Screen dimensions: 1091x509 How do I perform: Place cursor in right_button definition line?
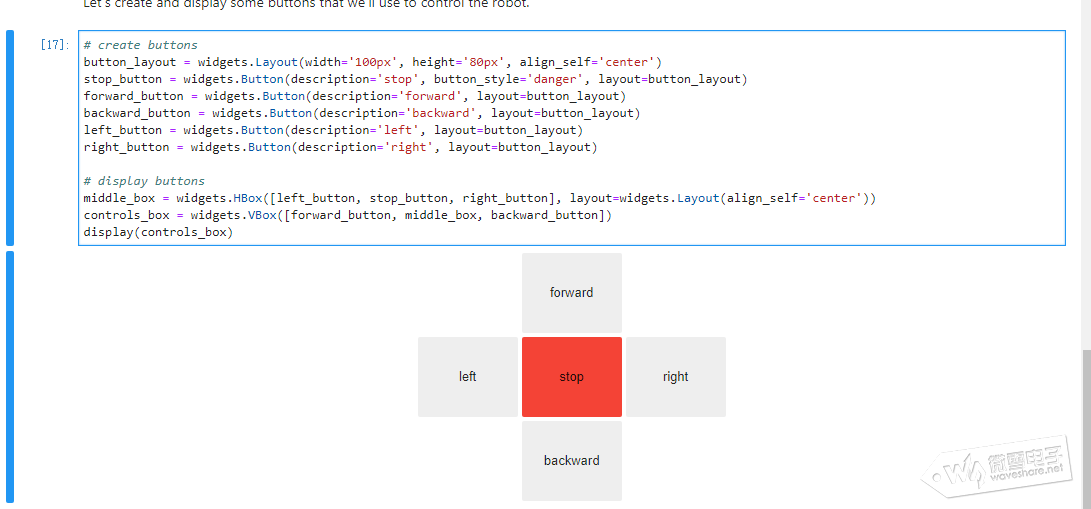click(x=340, y=147)
